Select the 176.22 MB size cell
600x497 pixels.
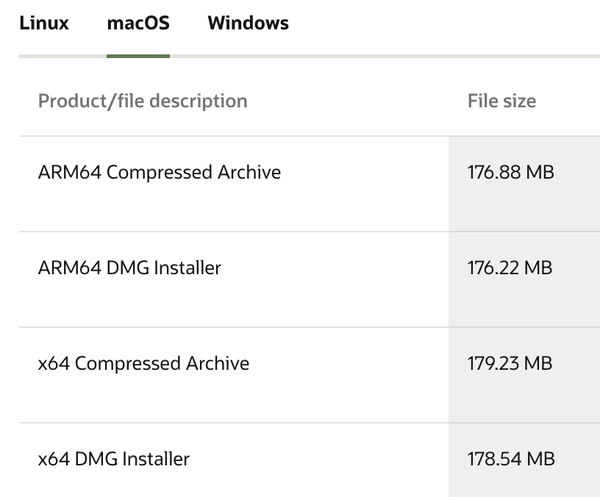pos(510,268)
